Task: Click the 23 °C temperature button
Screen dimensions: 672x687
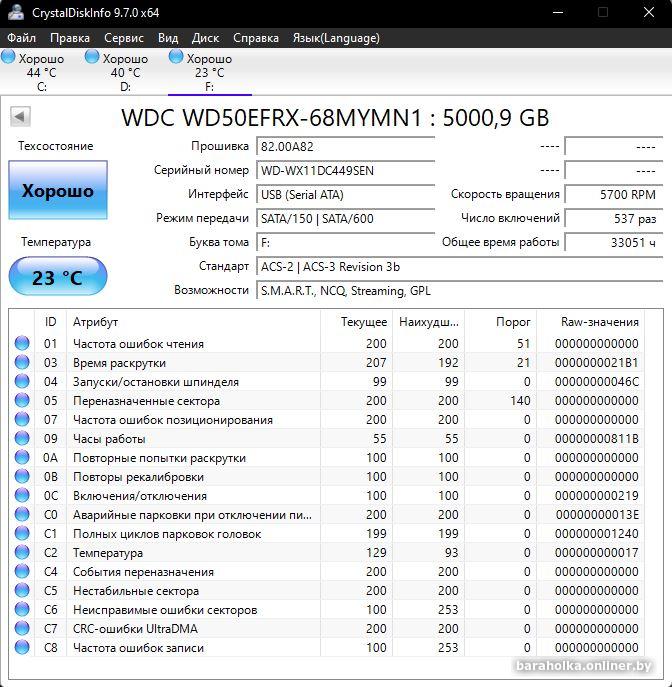Action: pyautogui.click(x=58, y=277)
